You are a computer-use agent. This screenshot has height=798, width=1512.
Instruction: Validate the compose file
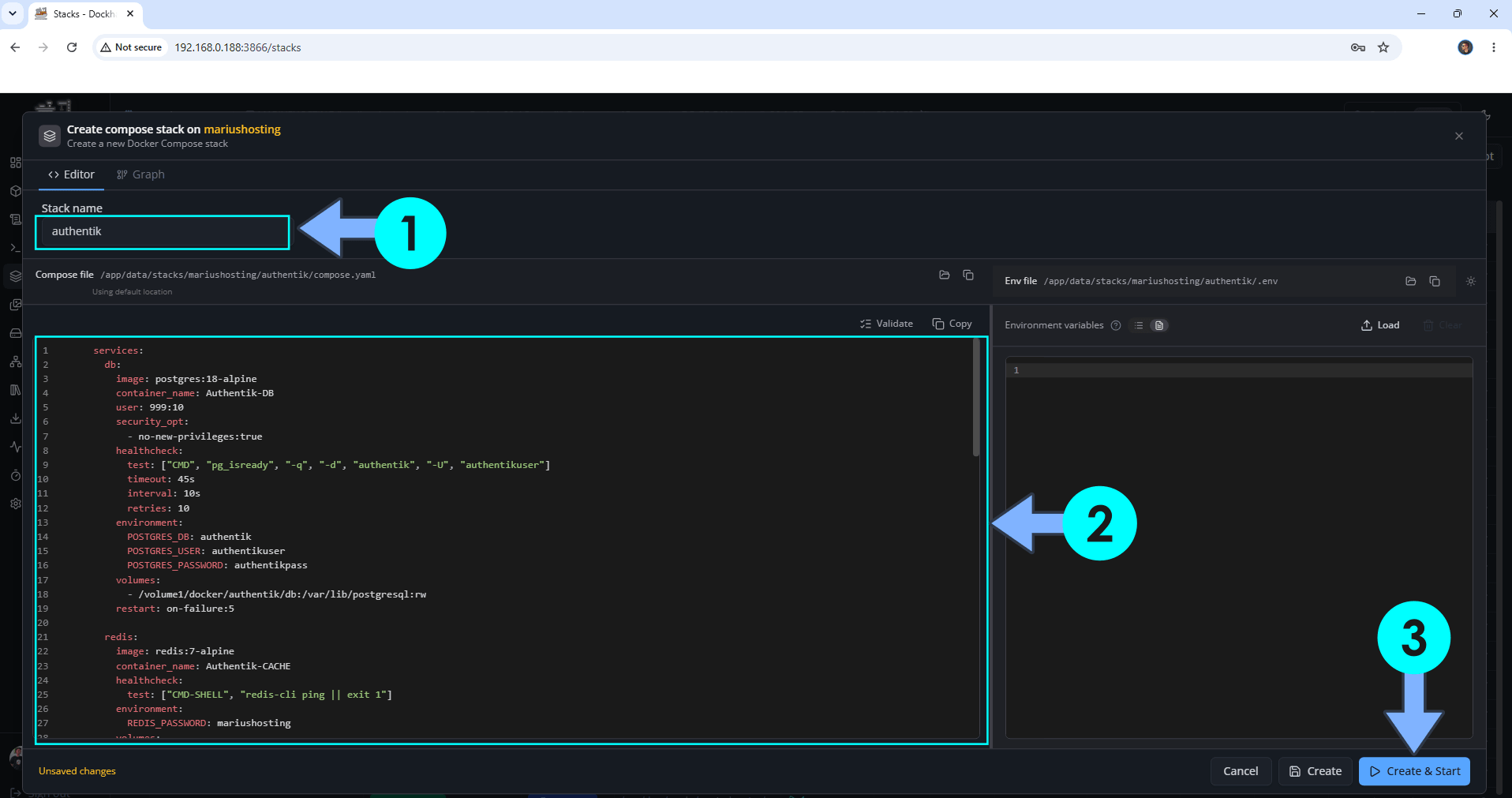[x=886, y=324]
